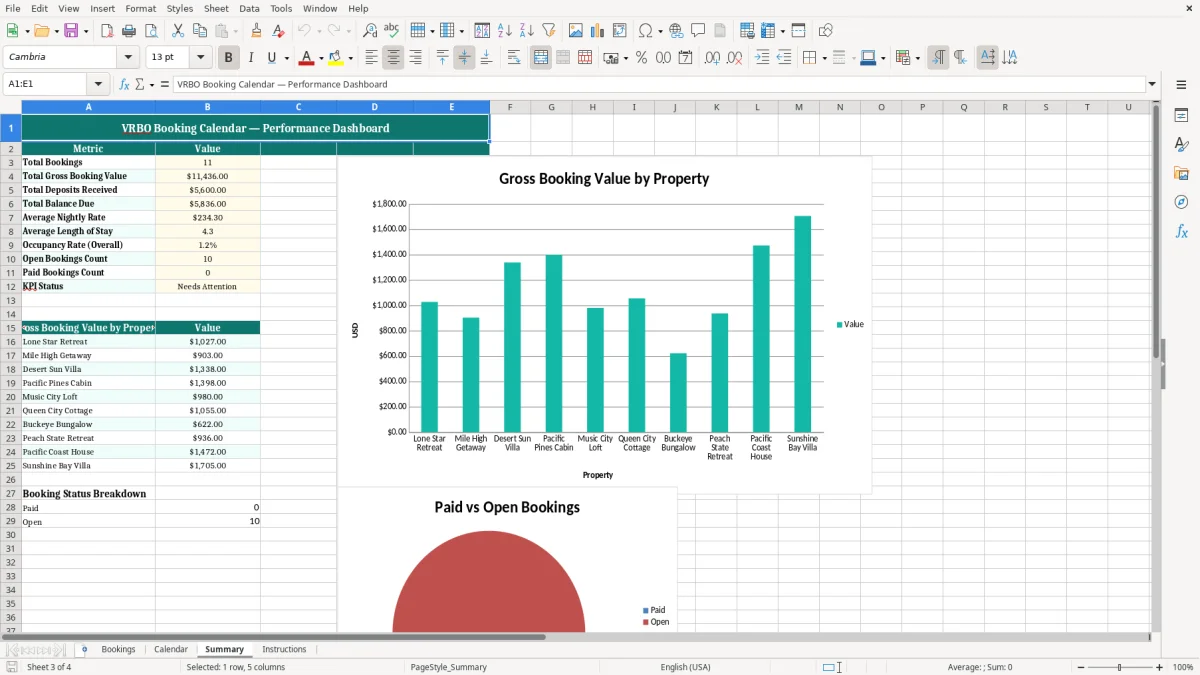Switch to the Bookings sheet tab
Image resolution: width=1200 pixels, height=675 pixels.
[118, 649]
